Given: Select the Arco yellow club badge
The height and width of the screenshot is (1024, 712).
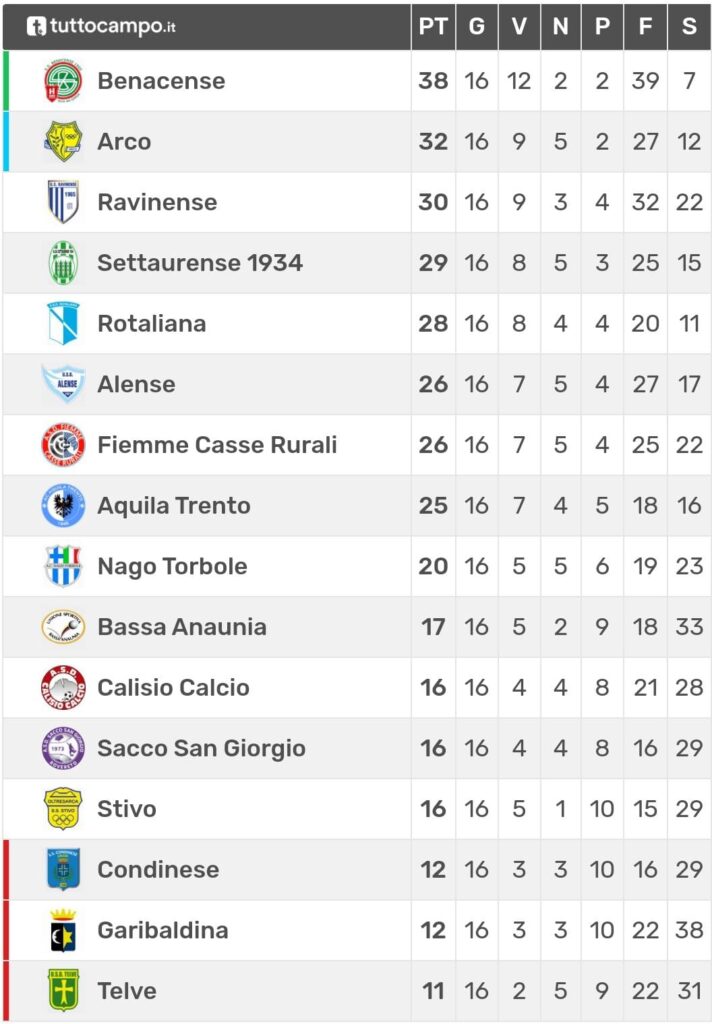Looking at the screenshot, I should 63,141.
